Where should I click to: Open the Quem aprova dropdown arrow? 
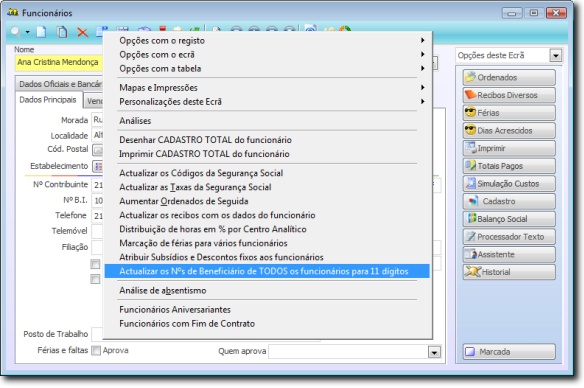tap(434, 352)
